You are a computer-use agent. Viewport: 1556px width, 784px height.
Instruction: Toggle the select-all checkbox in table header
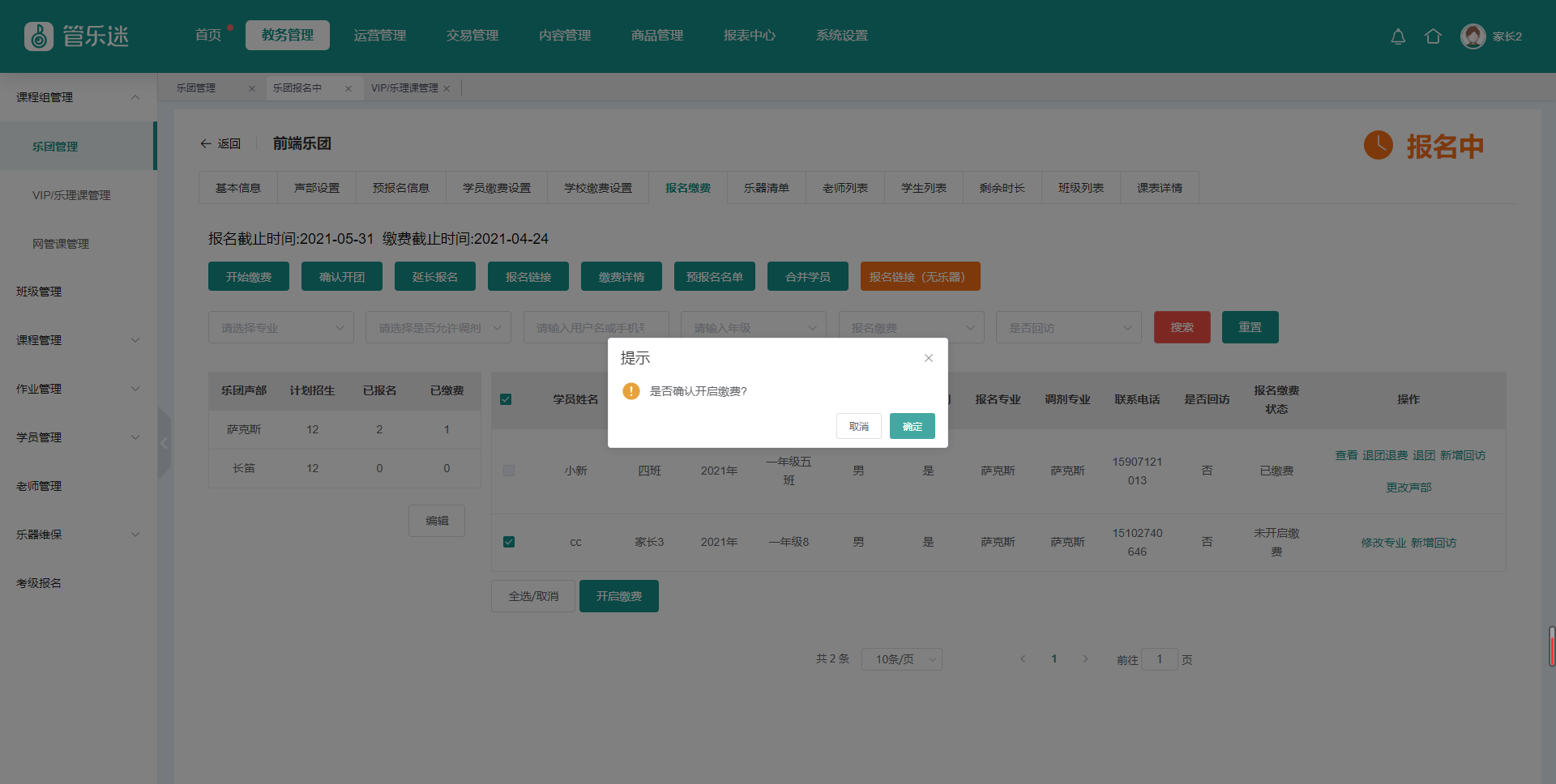coord(506,399)
